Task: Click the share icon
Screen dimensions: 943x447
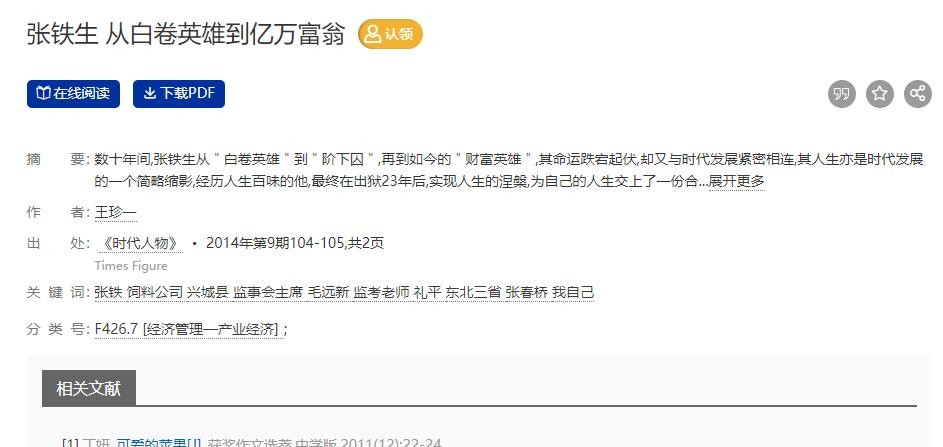Action: coord(917,94)
